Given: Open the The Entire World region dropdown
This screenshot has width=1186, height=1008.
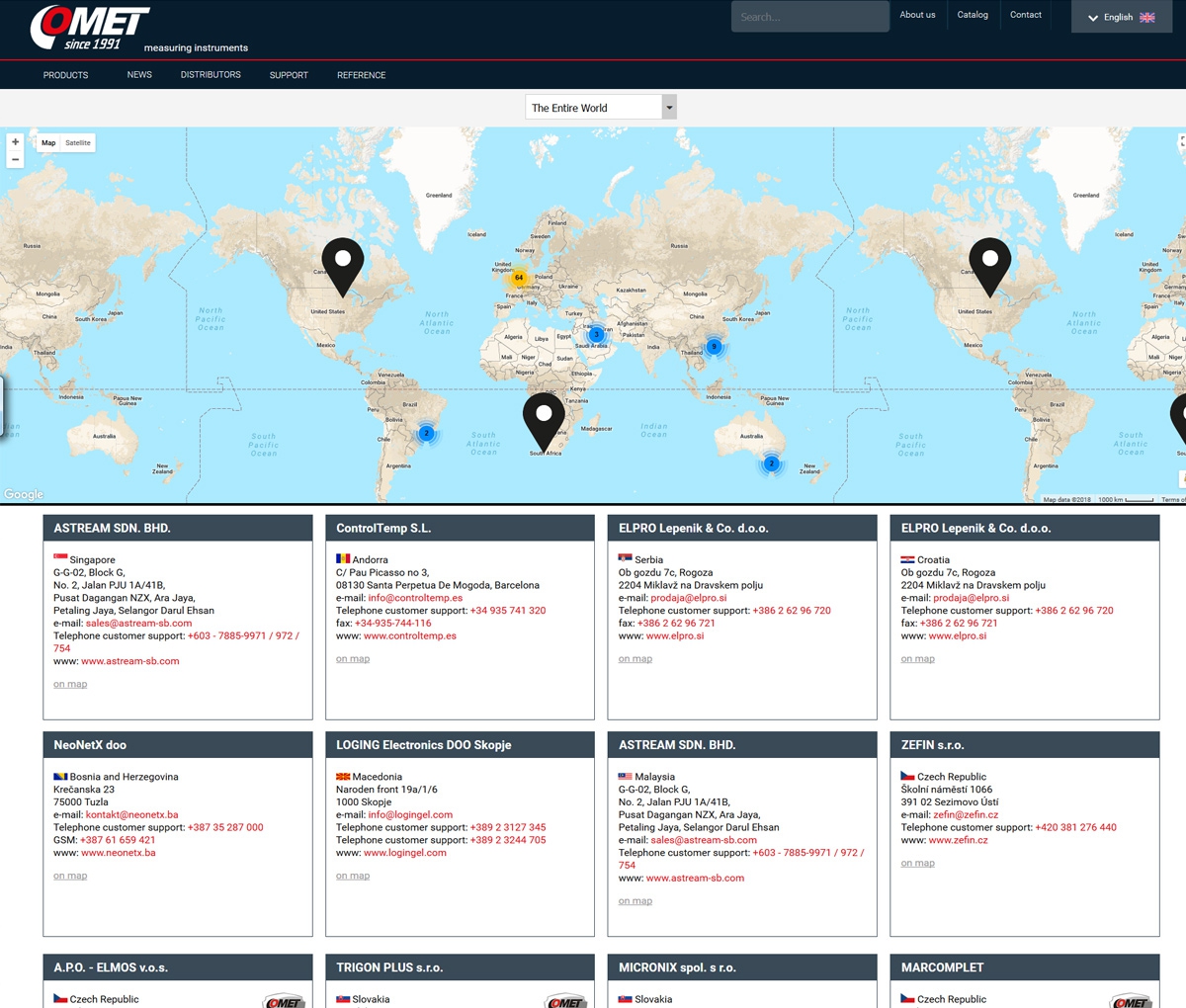Looking at the screenshot, I should 601,108.
